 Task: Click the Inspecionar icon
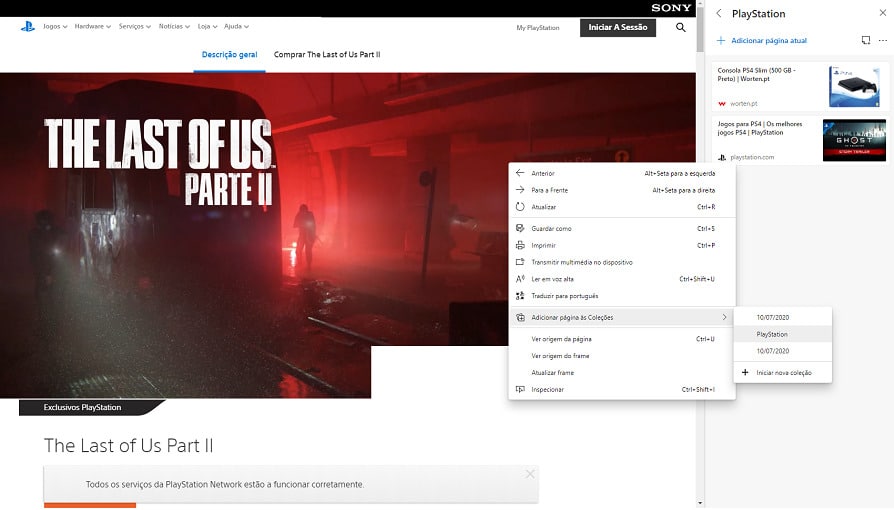click(x=519, y=389)
